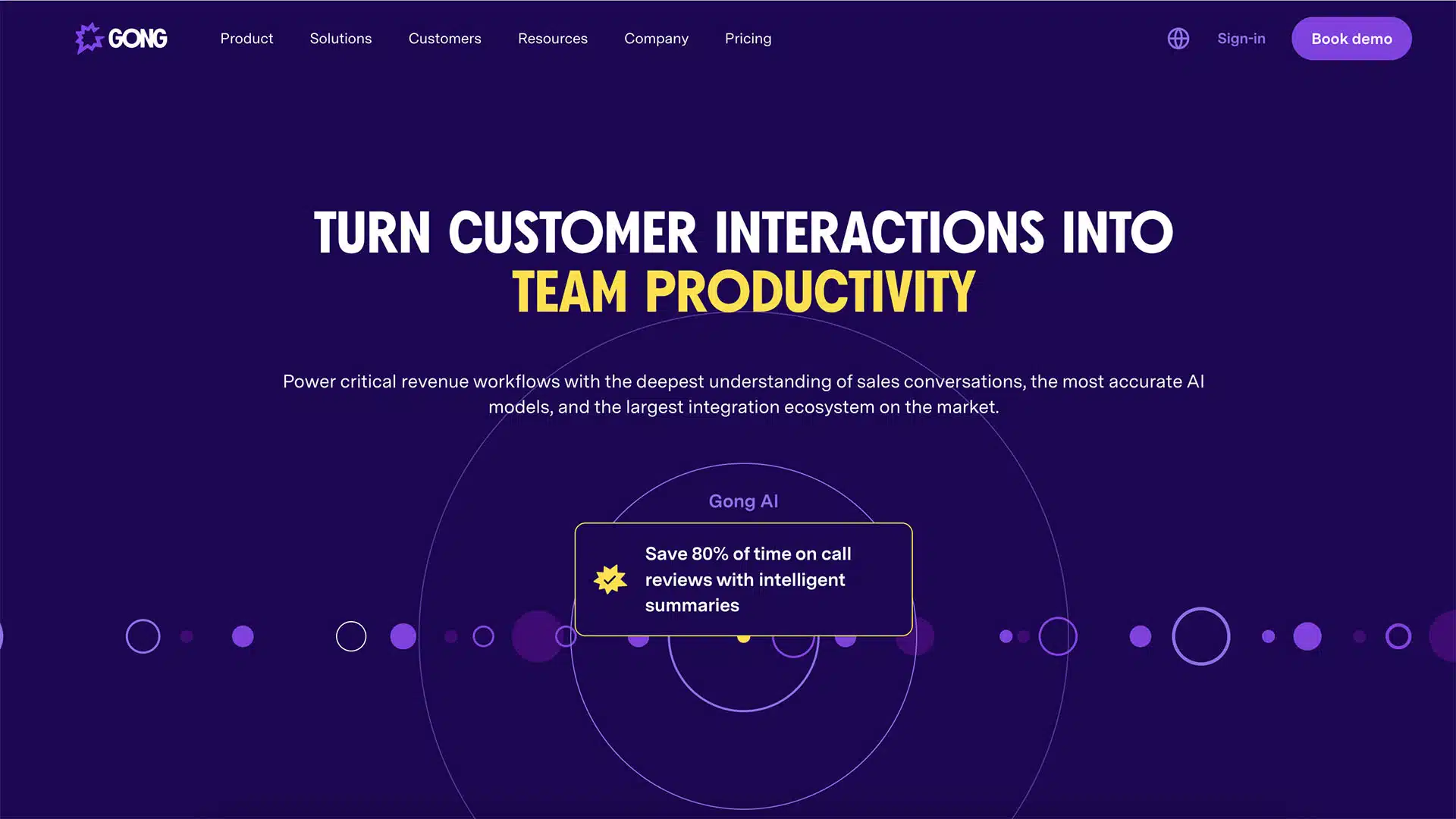1456x819 pixels.
Task: Expand the Solutions navigation dropdown
Action: [x=340, y=38]
